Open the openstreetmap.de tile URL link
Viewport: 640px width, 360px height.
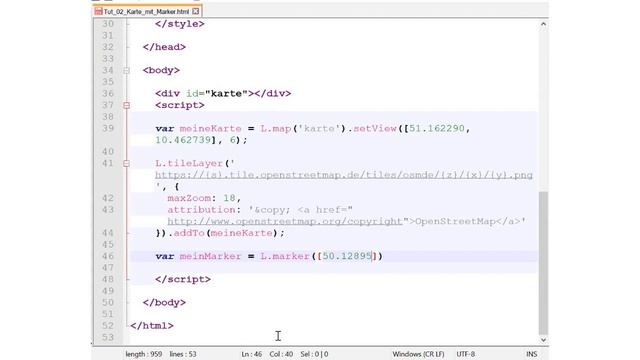click(x=344, y=175)
